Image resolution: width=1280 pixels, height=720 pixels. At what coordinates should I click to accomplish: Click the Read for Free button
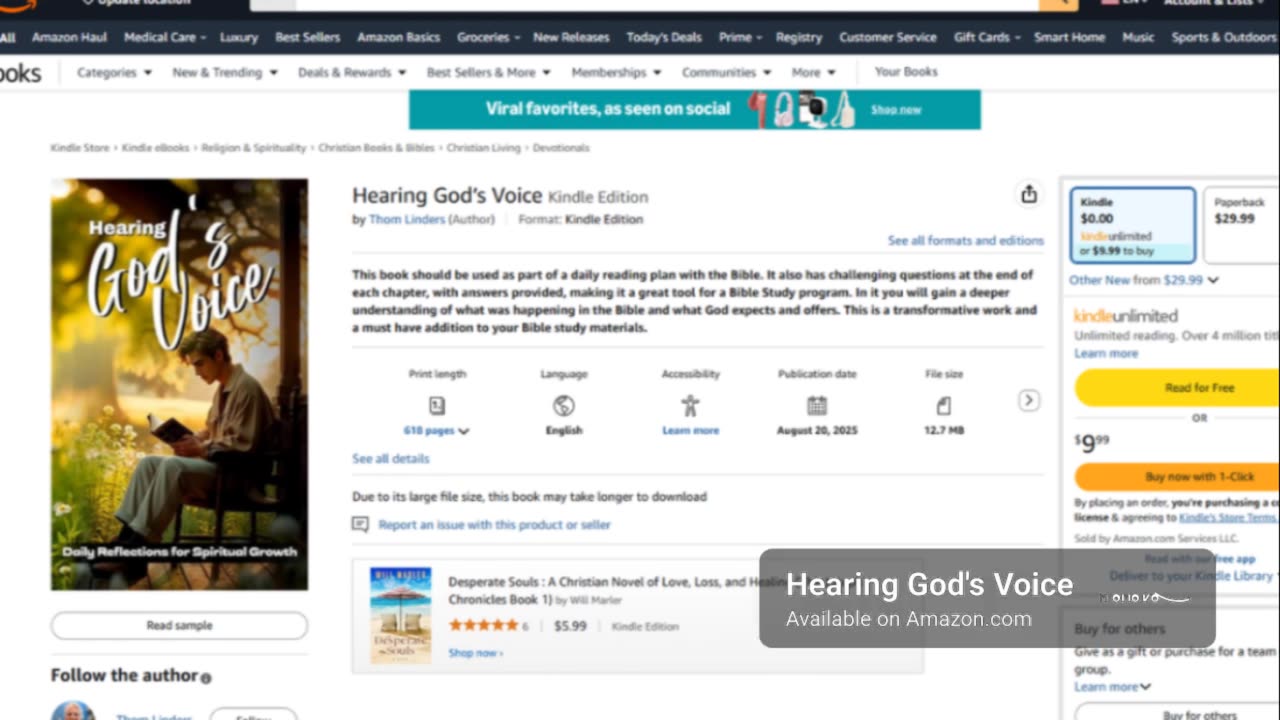1177,387
